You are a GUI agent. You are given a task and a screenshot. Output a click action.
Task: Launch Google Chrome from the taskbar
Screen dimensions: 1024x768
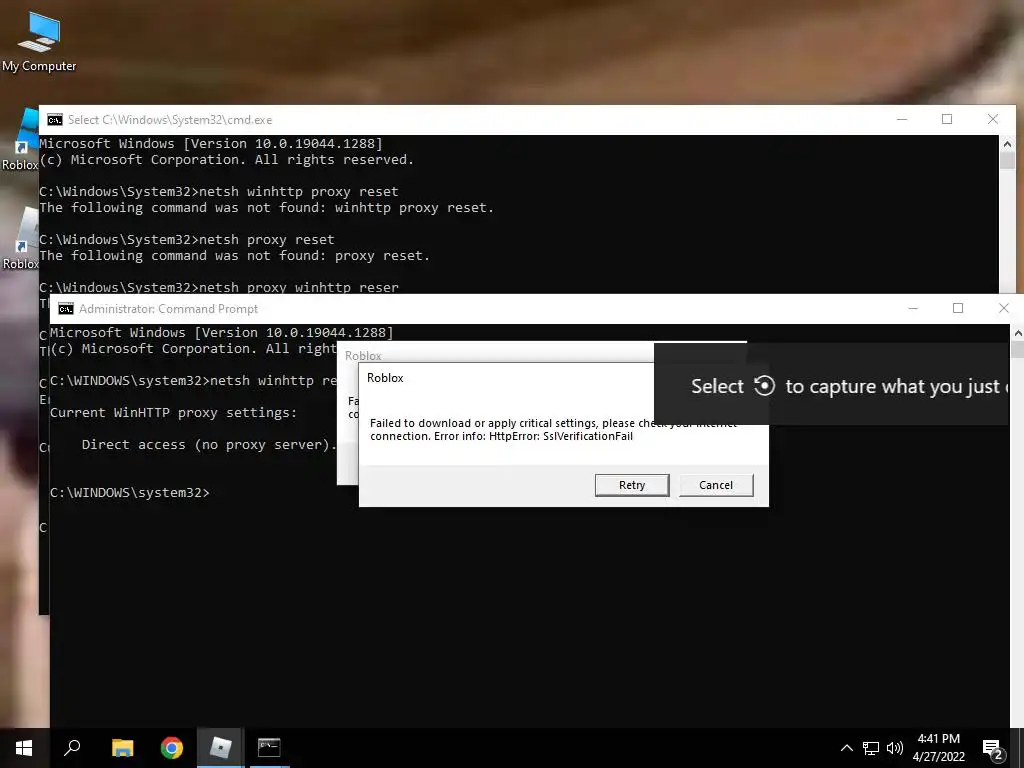(172, 748)
